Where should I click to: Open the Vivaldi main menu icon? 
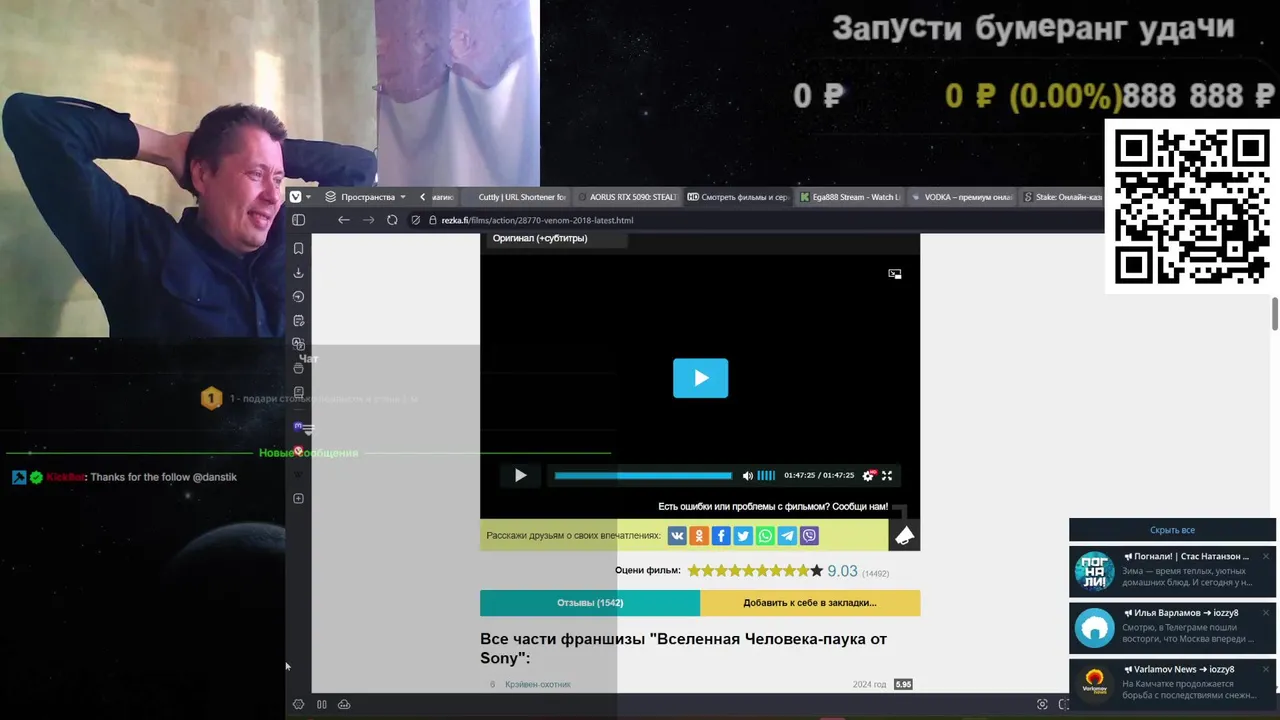[295, 197]
